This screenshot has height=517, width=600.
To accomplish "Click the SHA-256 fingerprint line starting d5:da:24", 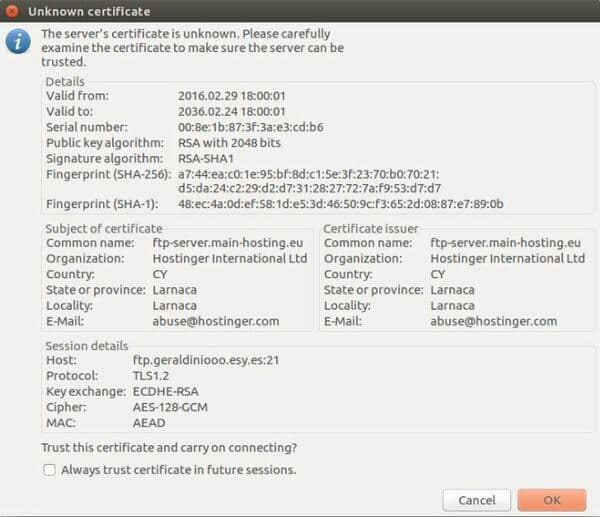I will [310, 188].
